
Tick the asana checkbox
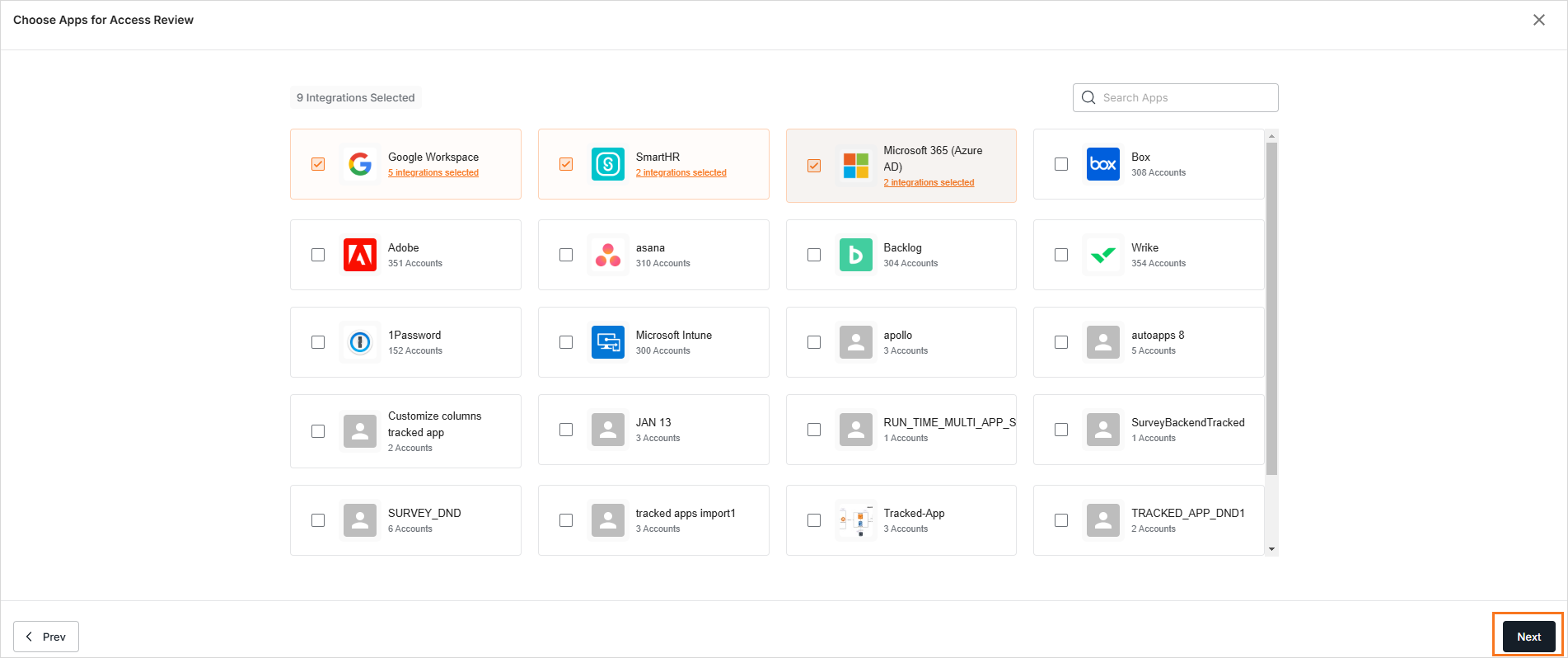[566, 255]
